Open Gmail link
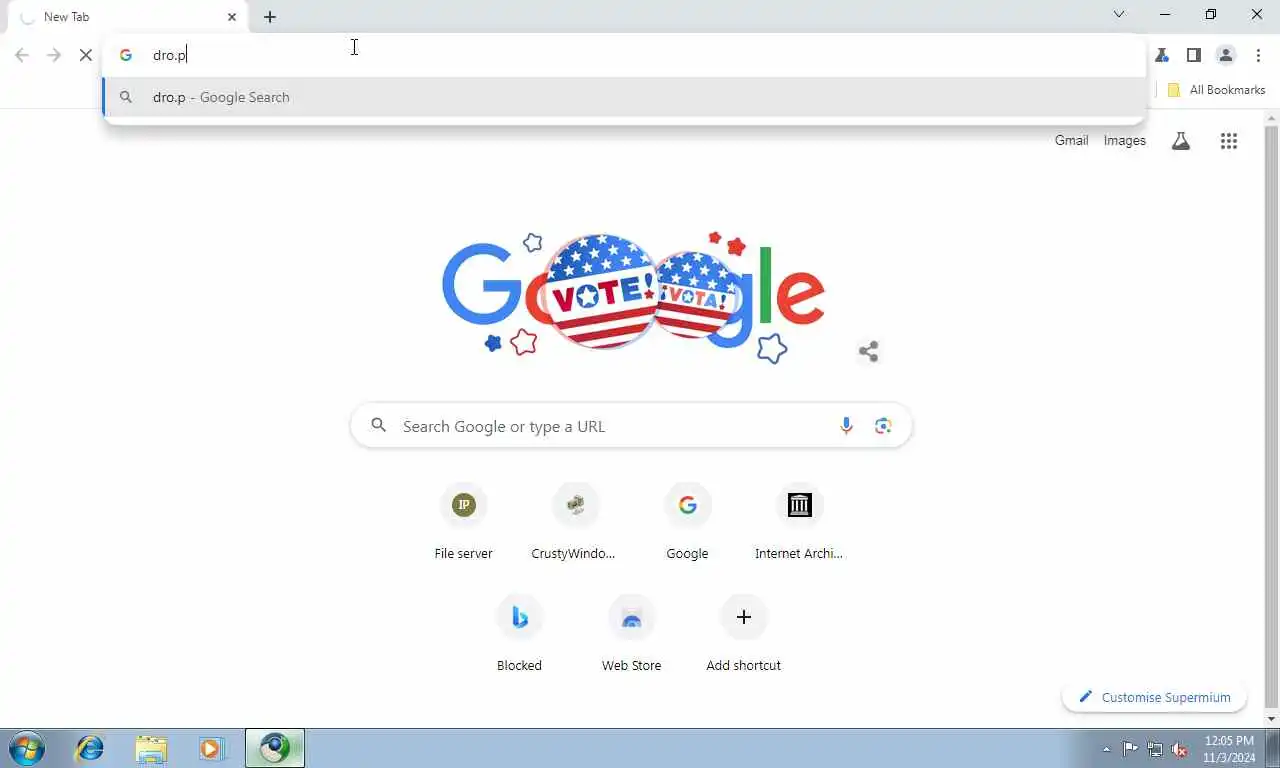The width and height of the screenshot is (1280, 768). [1071, 141]
